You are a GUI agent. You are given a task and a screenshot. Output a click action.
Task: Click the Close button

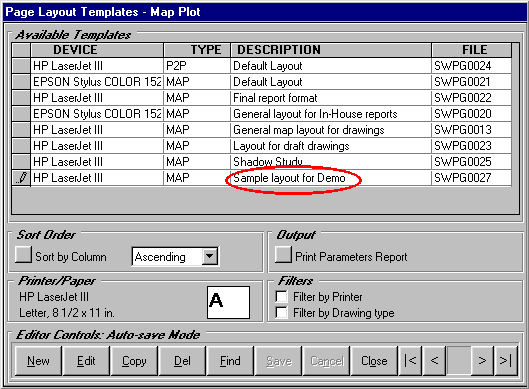374,361
